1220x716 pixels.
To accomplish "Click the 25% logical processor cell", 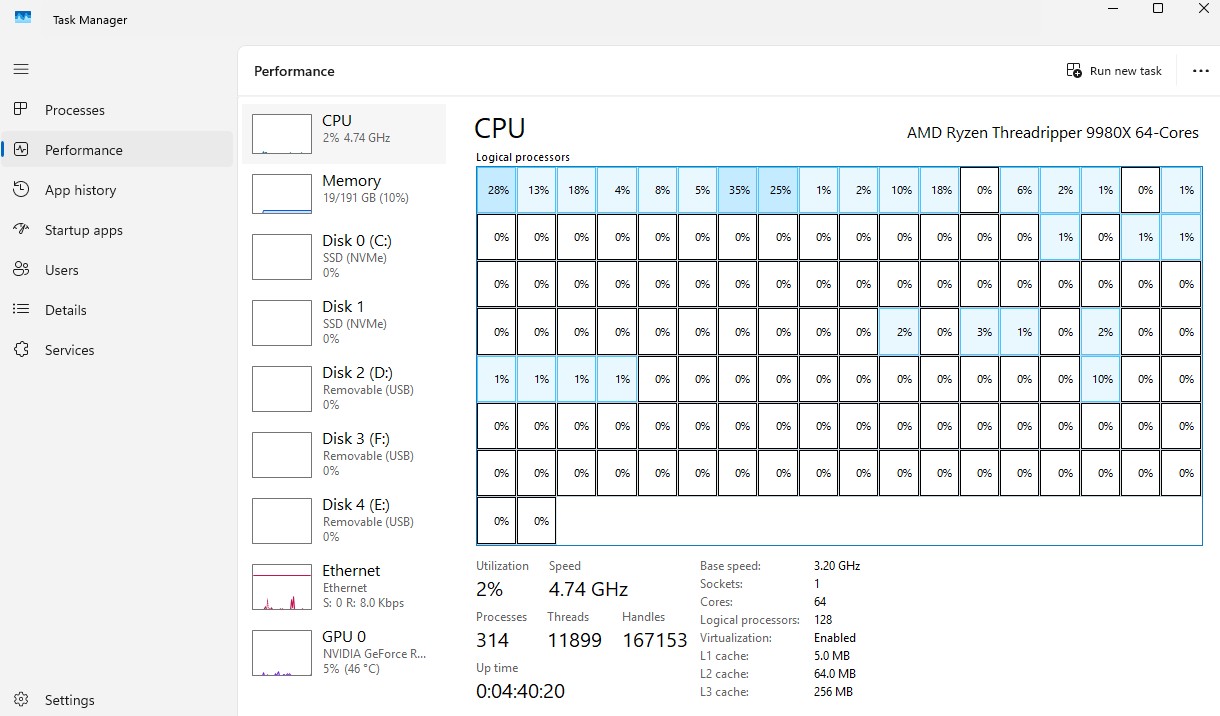I will coord(778,190).
